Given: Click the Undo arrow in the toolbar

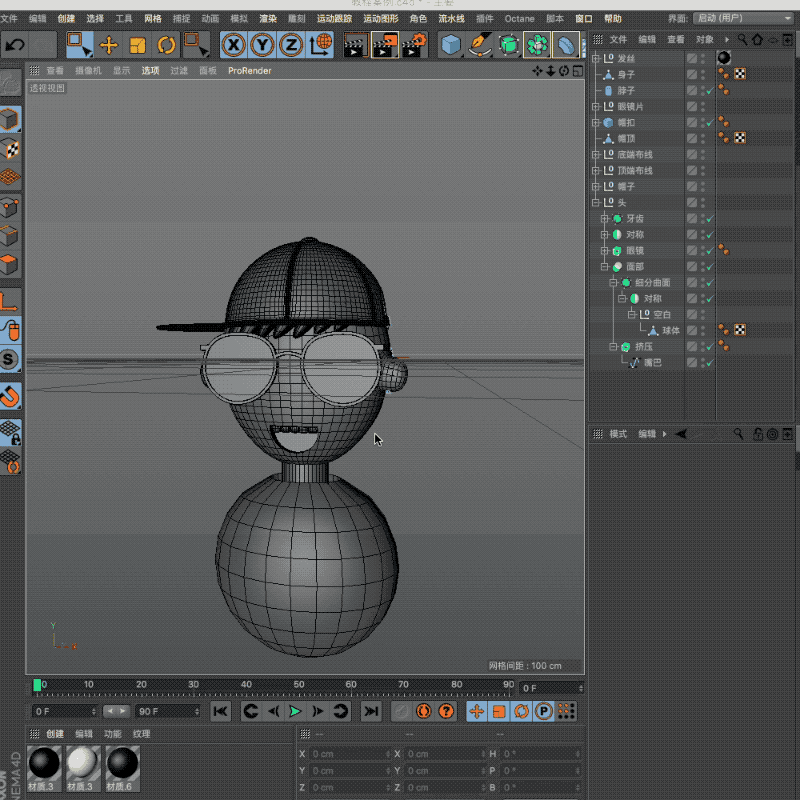Looking at the screenshot, I should pos(15,45).
